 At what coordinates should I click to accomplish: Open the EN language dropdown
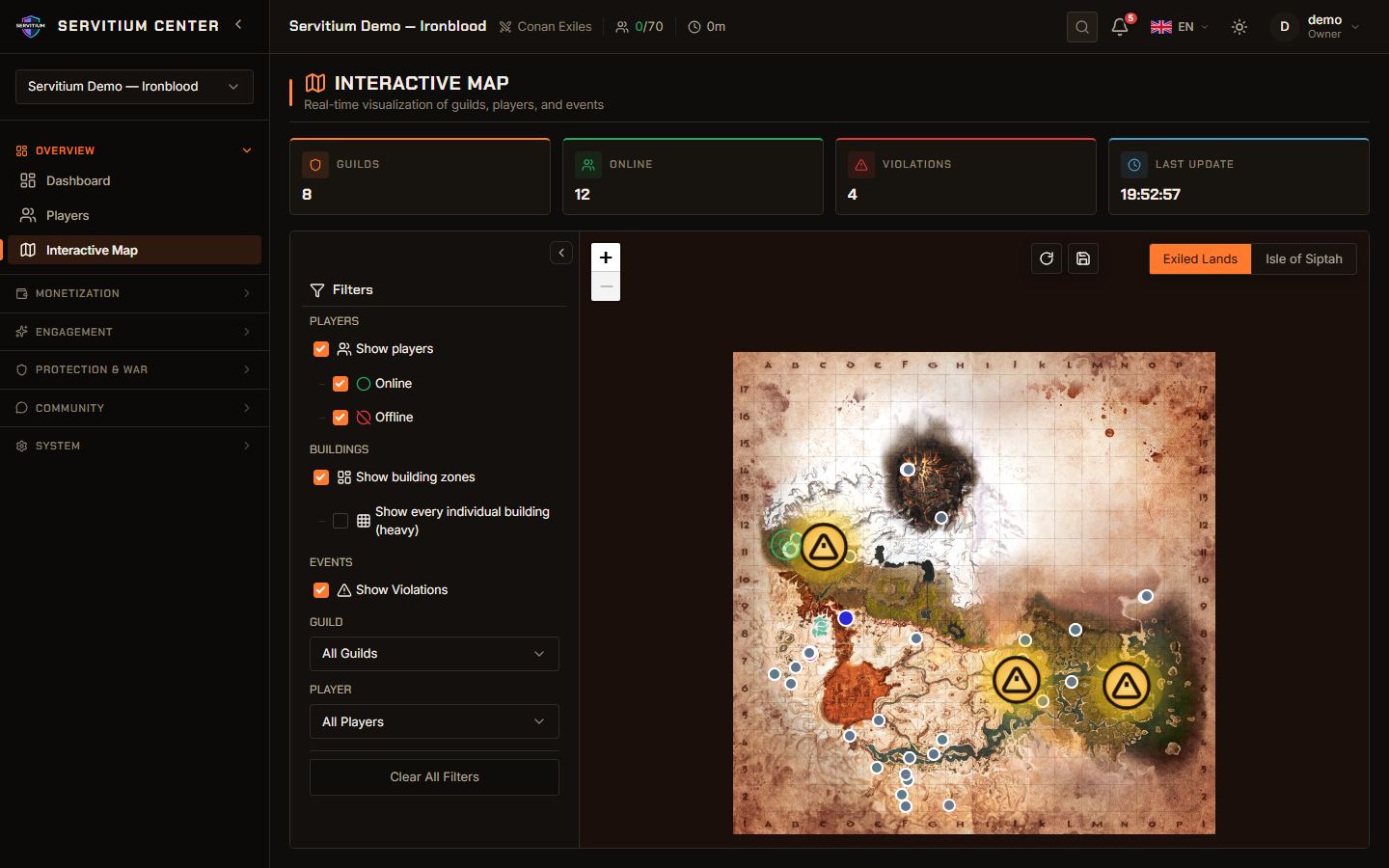pos(1180,27)
